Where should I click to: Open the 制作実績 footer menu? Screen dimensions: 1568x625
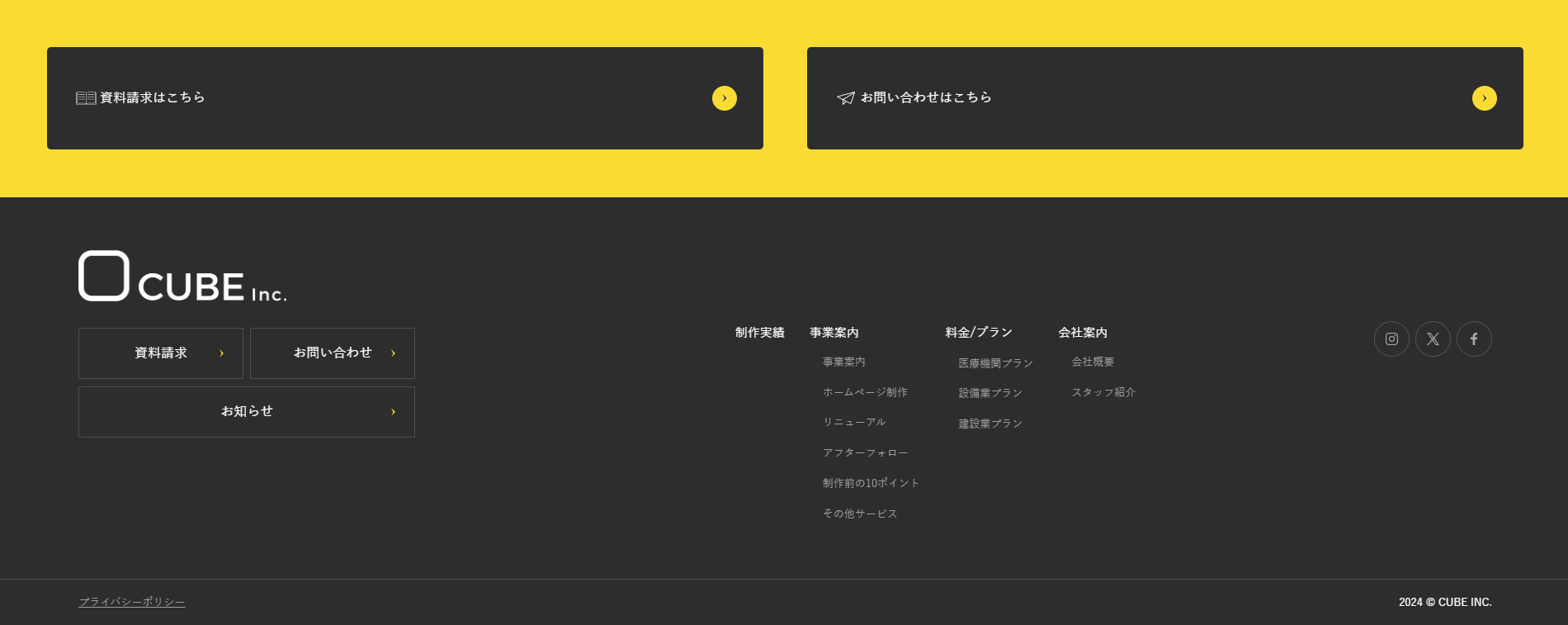760,333
